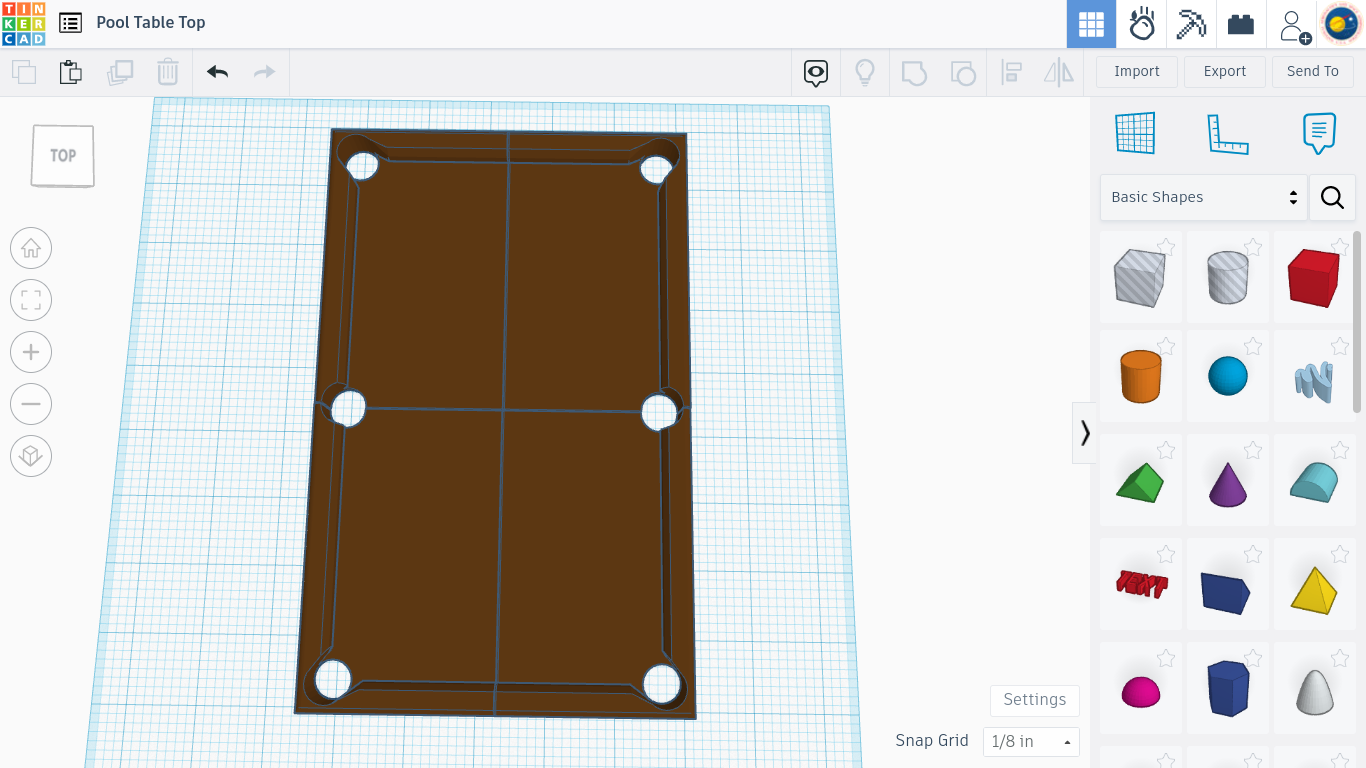1366x768 pixels.
Task: Open the Tinkercad home logo
Action: 23,22
